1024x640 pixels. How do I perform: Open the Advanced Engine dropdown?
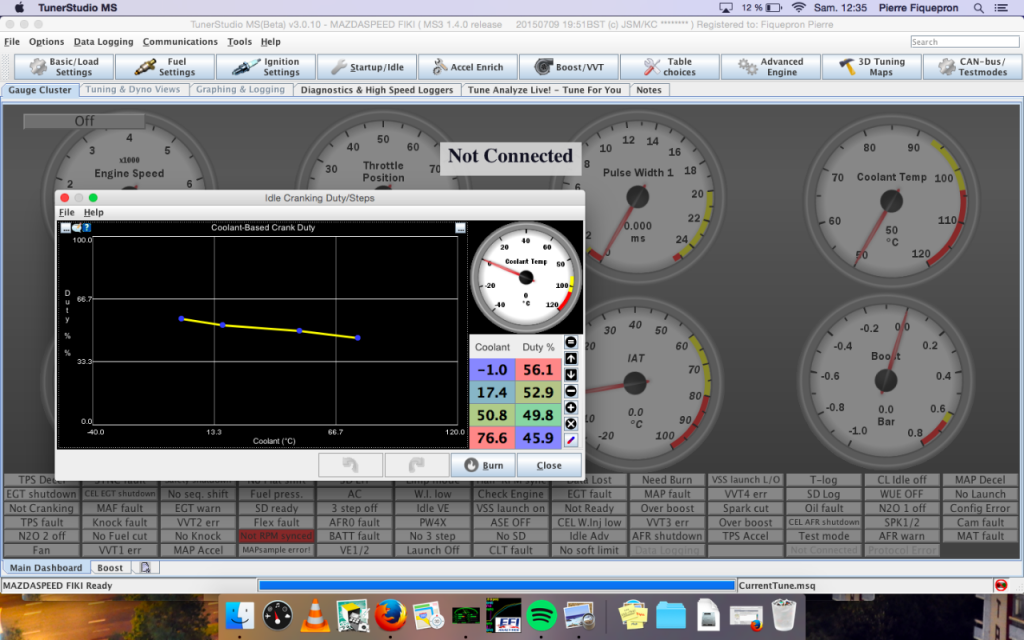click(771, 67)
